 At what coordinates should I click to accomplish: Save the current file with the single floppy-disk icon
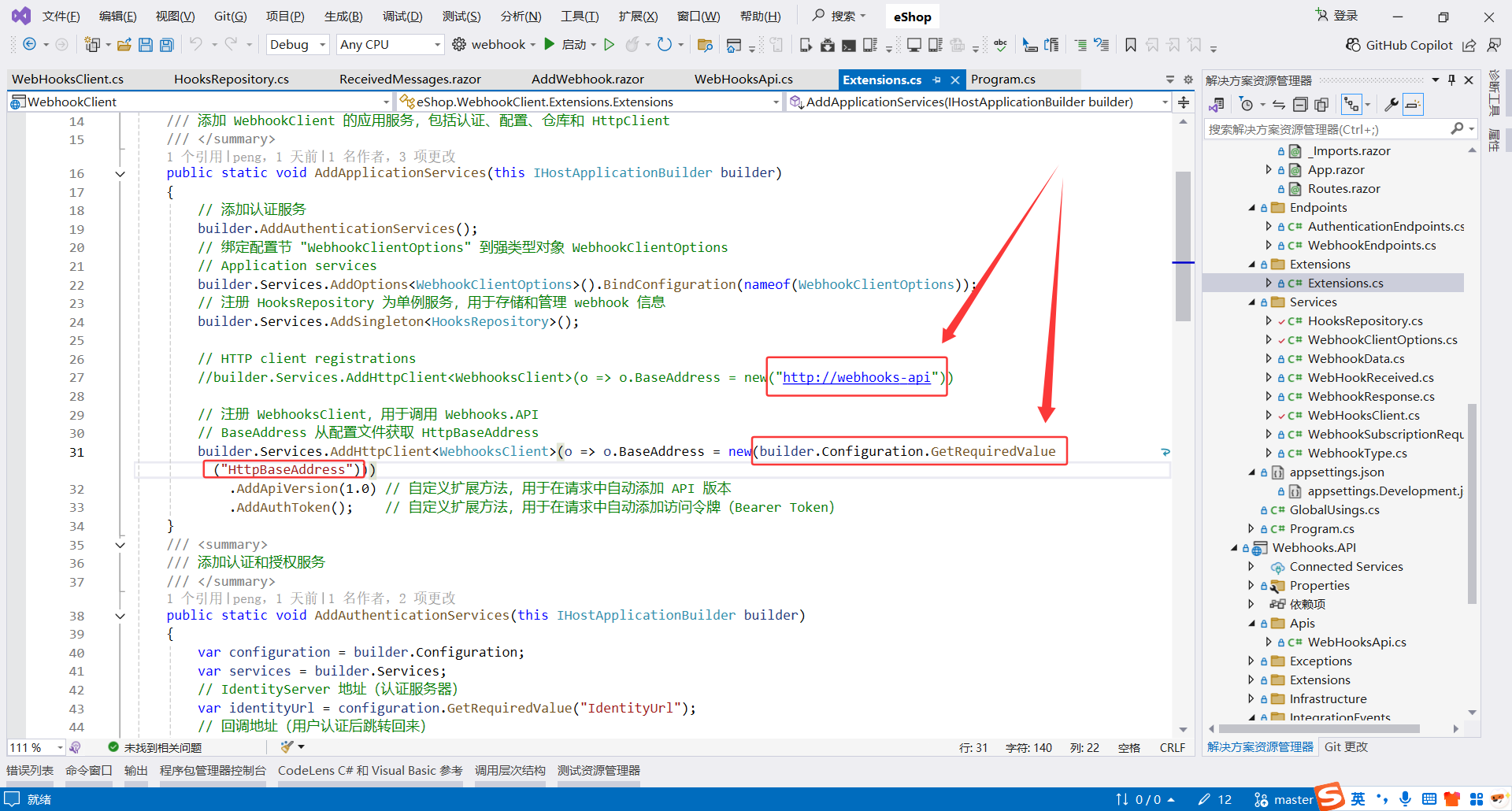click(146, 45)
